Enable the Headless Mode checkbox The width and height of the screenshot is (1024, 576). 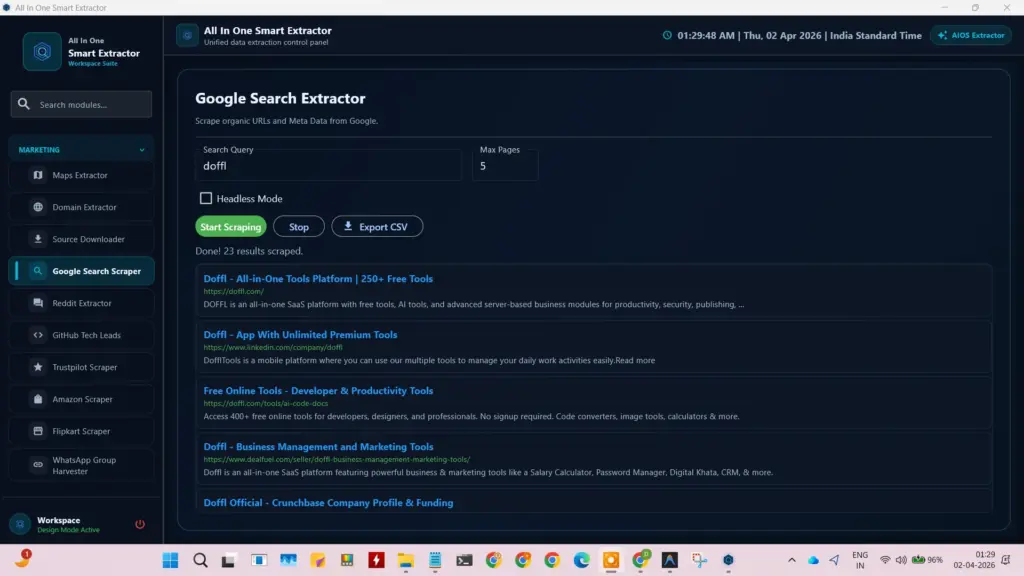206,198
